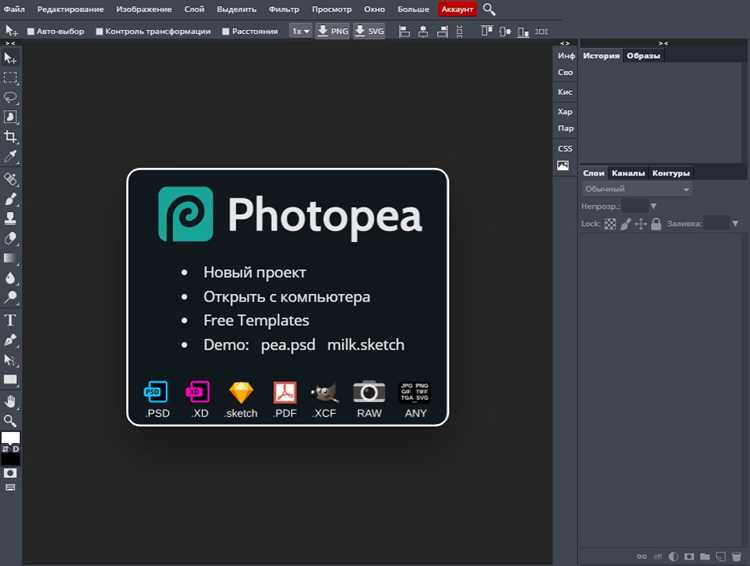Screen dimensions: 750x566
Task: Swap foreground and background colors
Action: tap(5, 449)
